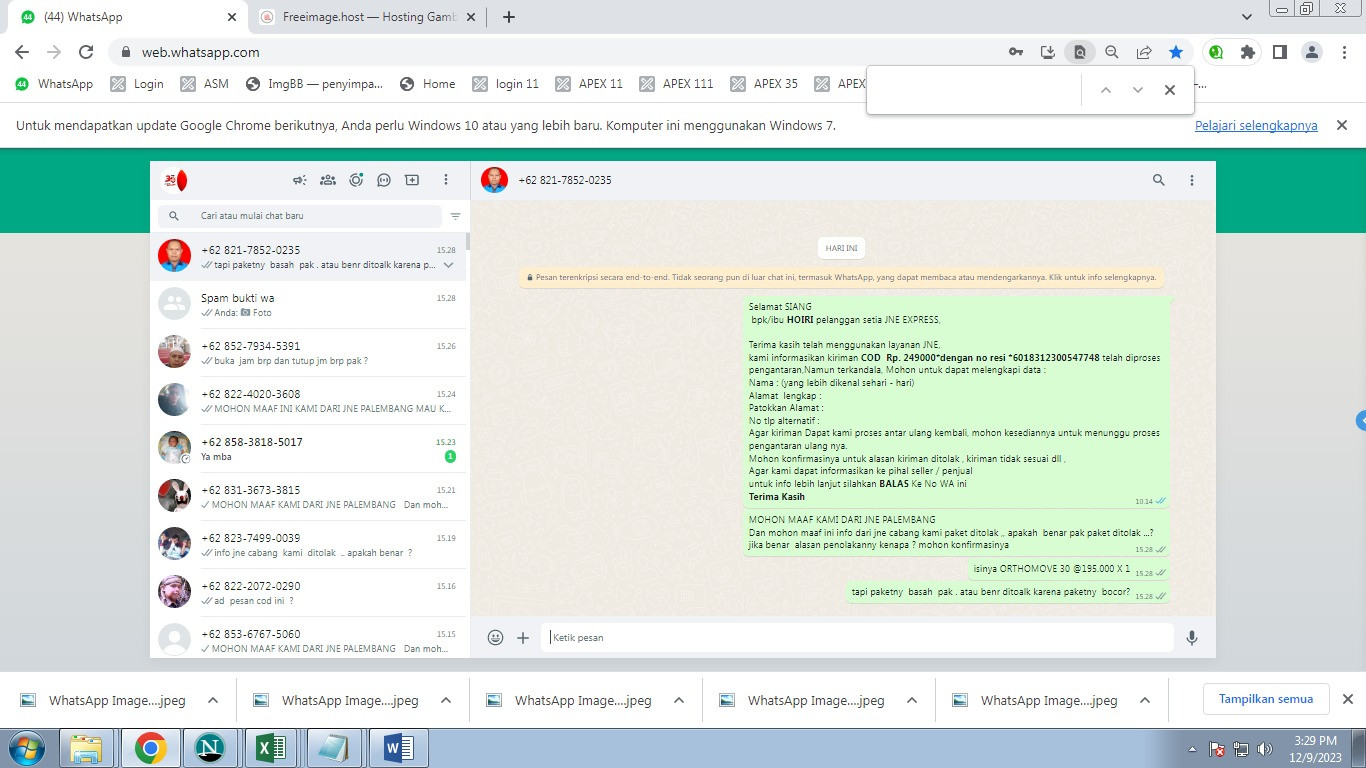Go to previous find result
1366x768 pixels.
tap(1106, 90)
